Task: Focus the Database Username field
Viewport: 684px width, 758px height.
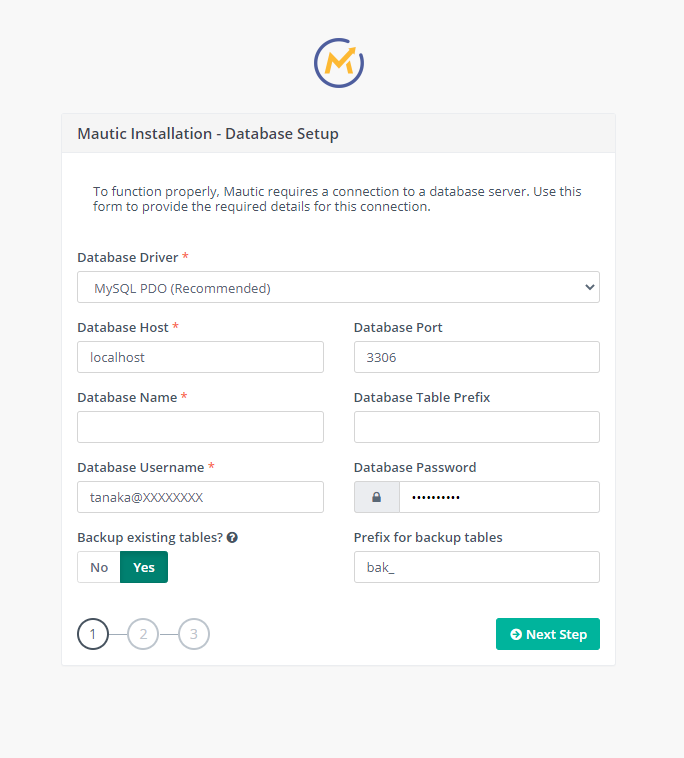Action: pos(200,497)
